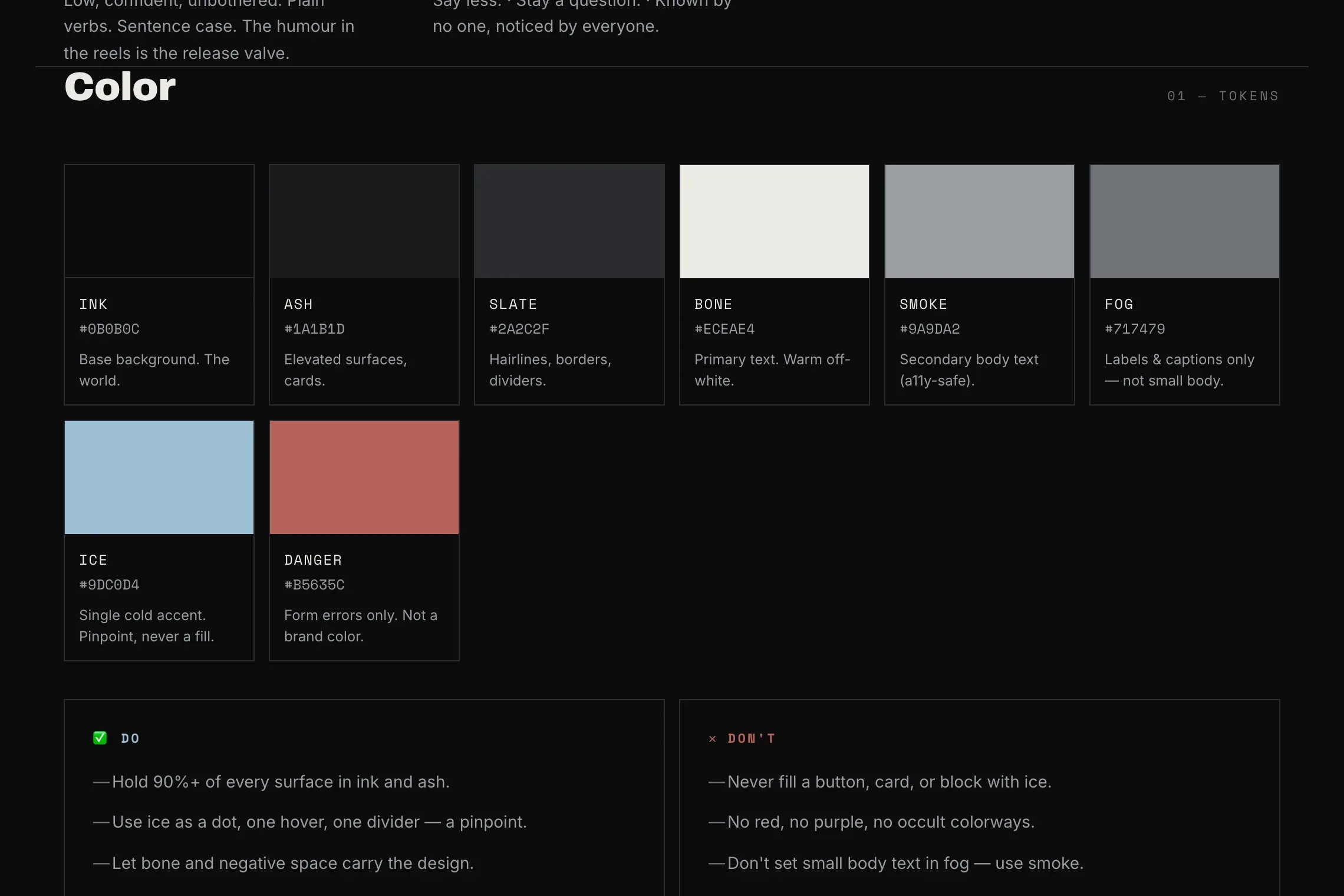Click 'Use ice as a dot' rule
This screenshot has width=1344, height=896.
pos(310,822)
